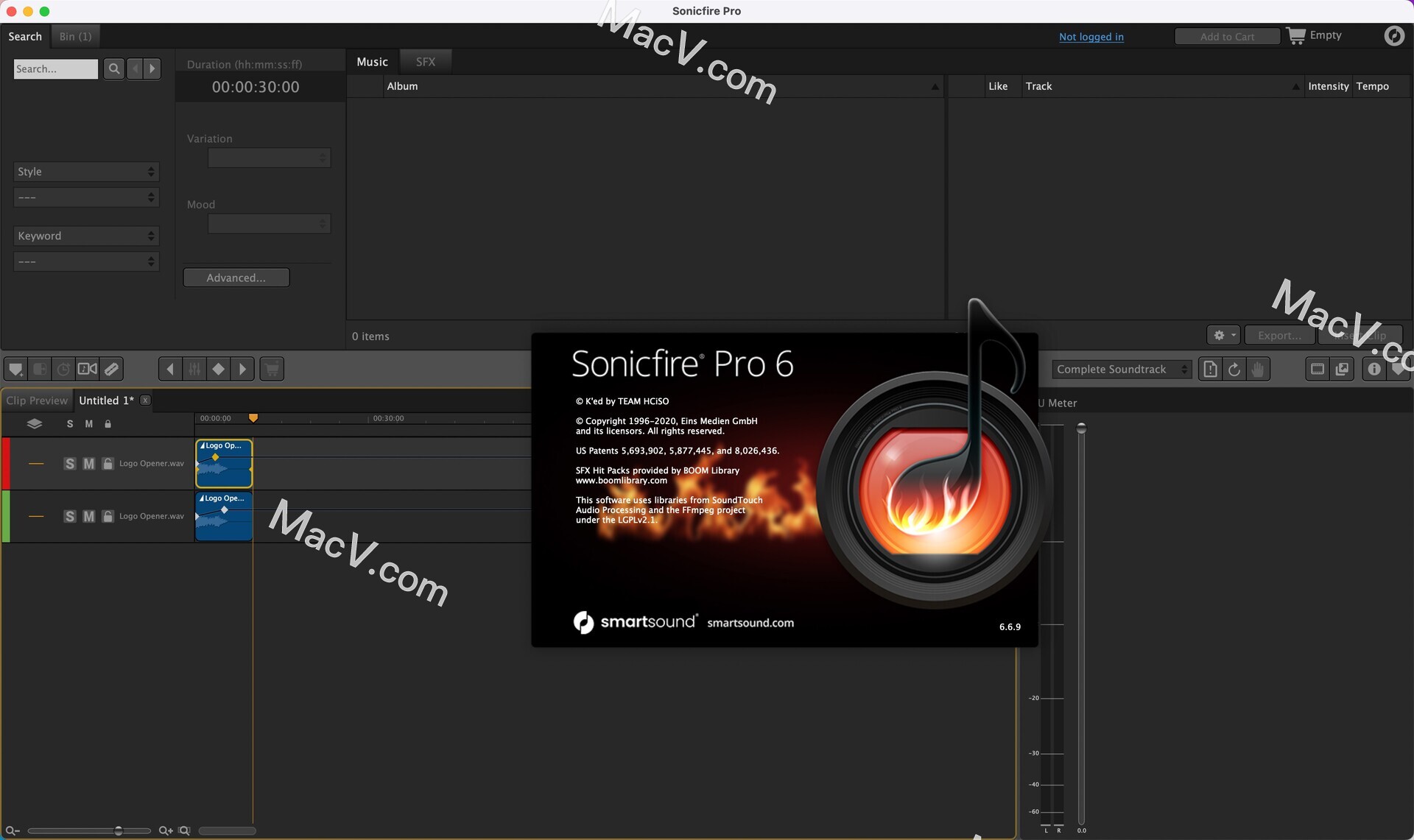The image size is (1414, 840).
Task: Click the split-panel icon in timeline toolbar
Action: click(x=40, y=369)
